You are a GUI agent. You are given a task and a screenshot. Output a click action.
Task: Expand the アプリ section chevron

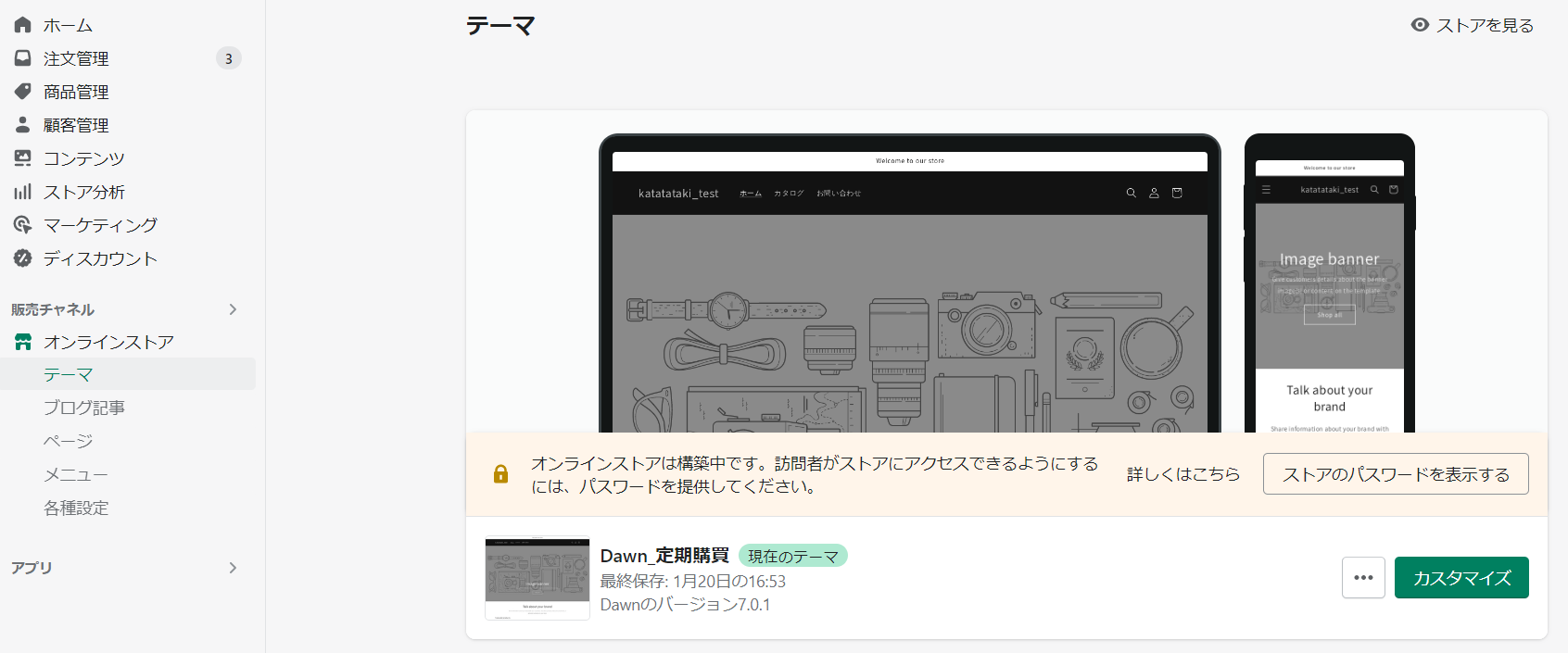pos(233,568)
